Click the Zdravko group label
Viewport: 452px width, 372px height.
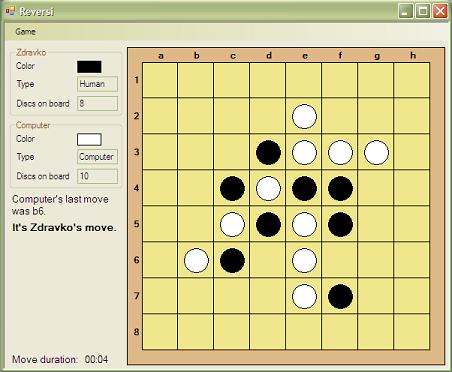click(x=31, y=52)
